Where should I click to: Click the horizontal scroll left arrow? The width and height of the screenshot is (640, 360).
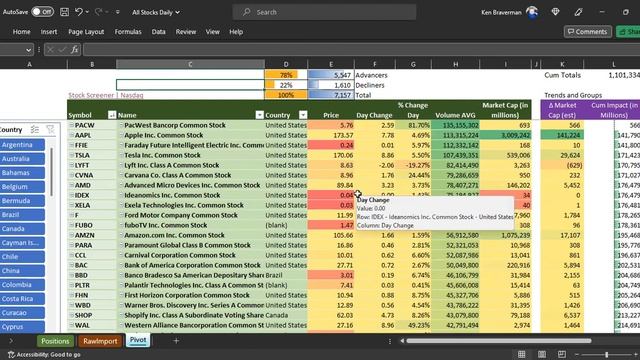pyautogui.click(x=402, y=341)
